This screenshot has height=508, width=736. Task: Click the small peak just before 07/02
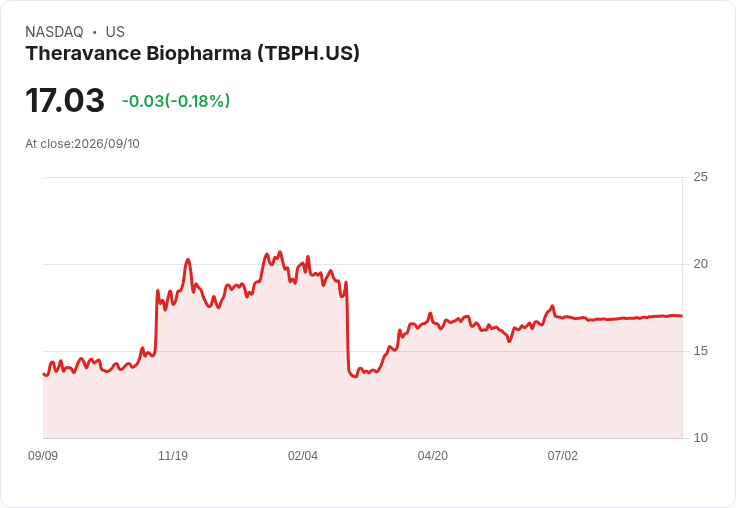tap(552, 306)
